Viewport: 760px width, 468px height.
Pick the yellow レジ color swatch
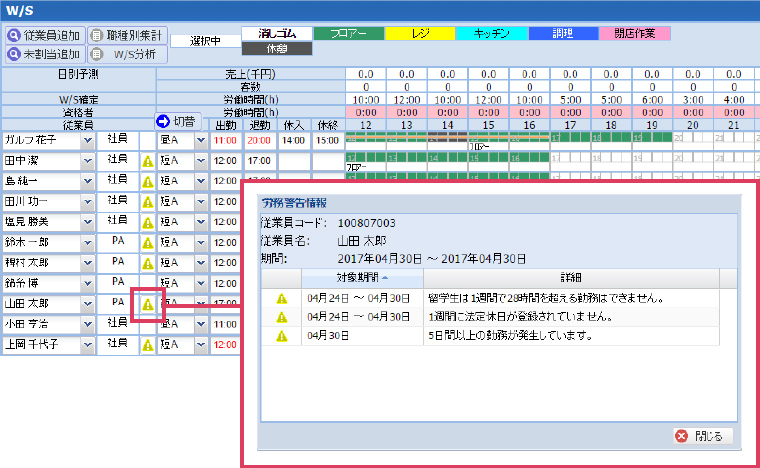(420, 33)
